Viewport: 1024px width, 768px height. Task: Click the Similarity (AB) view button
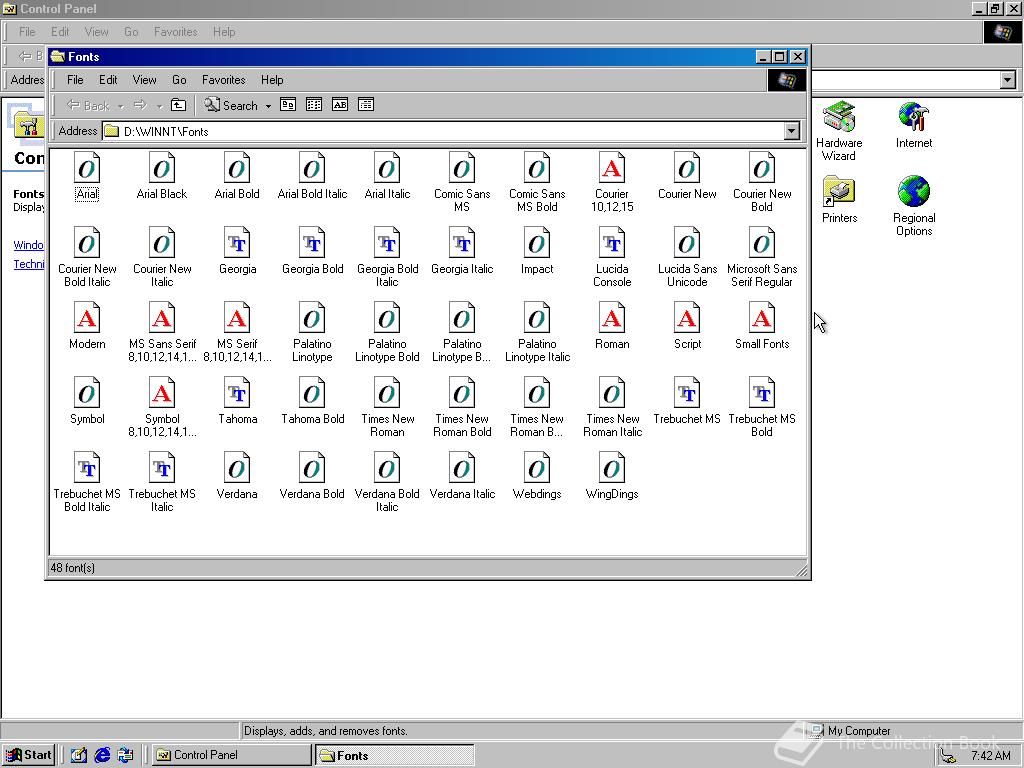point(340,104)
